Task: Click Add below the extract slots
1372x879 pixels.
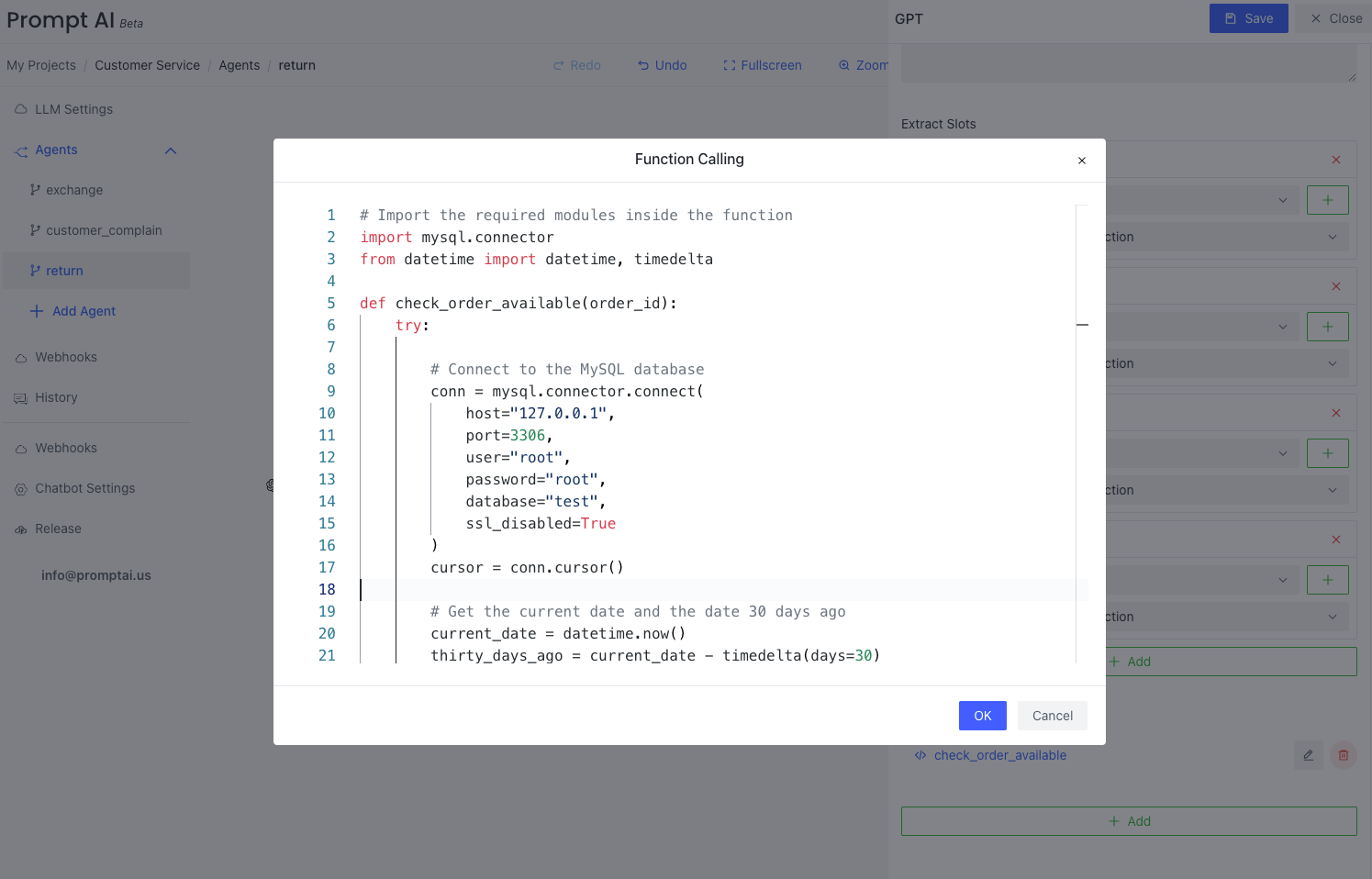Action: point(1230,662)
